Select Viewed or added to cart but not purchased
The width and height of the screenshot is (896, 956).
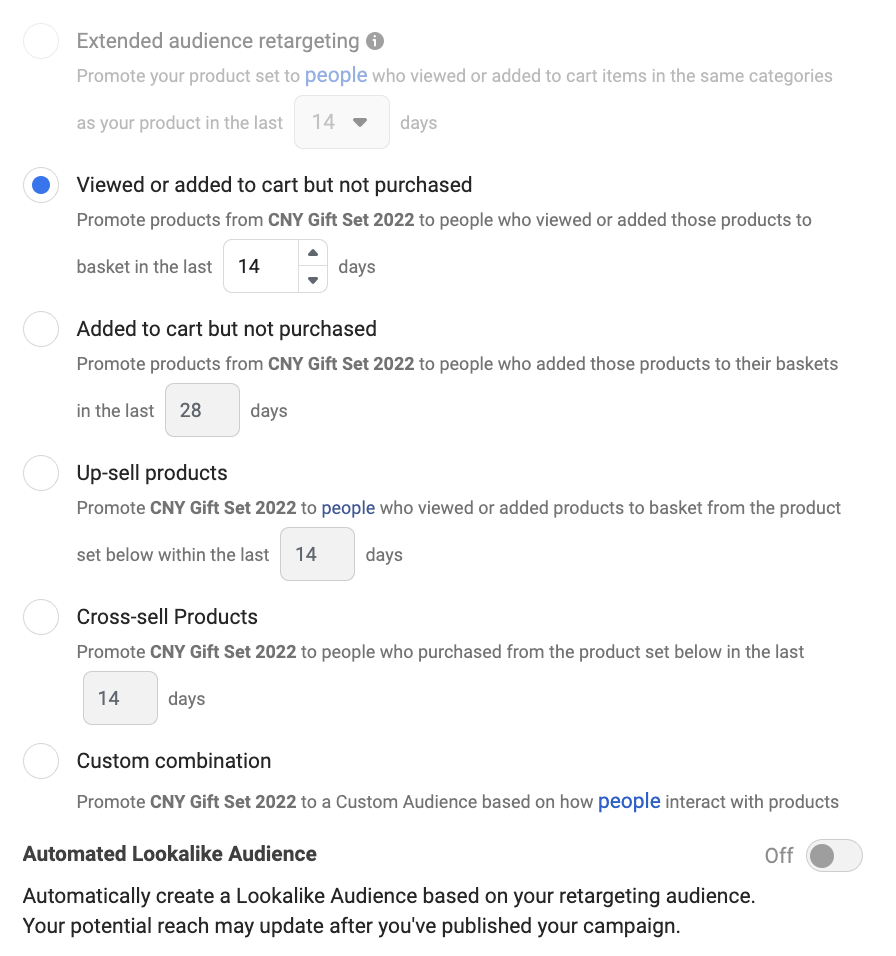(40, 185)
